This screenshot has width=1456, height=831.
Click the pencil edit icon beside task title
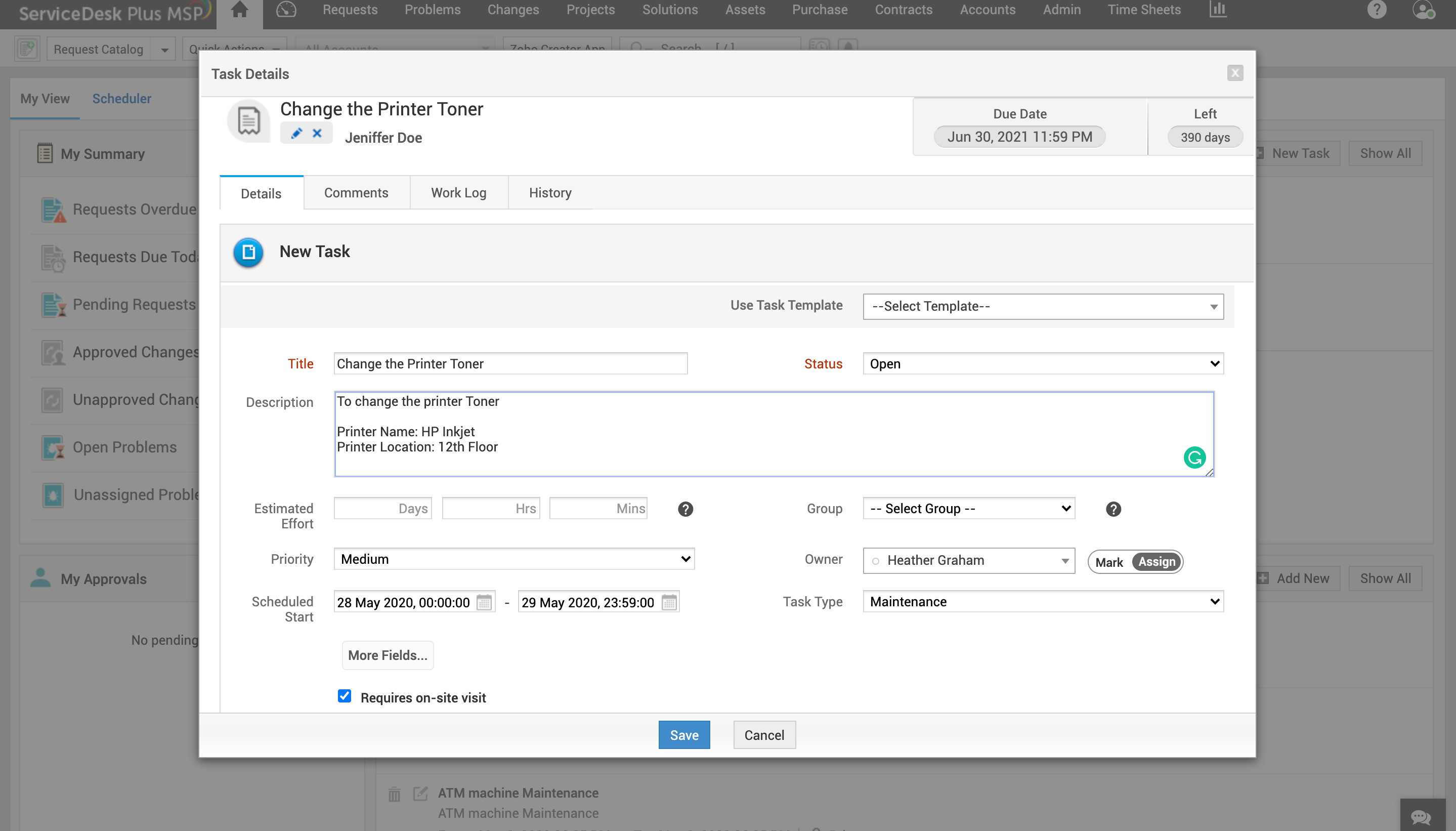coord(296,134)
